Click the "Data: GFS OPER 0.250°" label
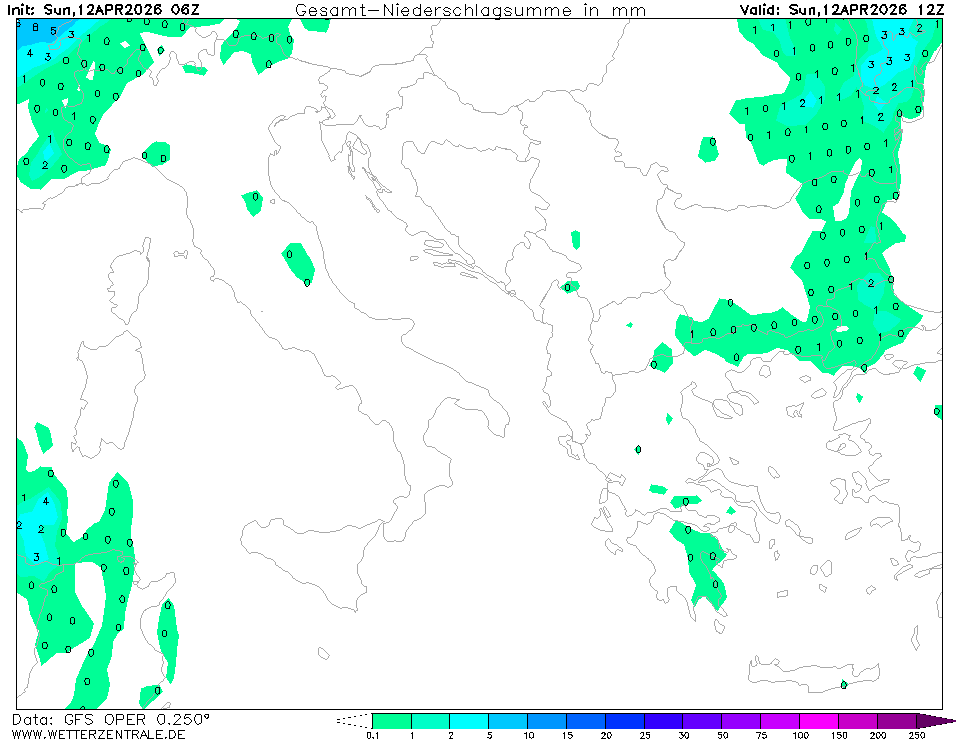The image size is (959, 741). tap(111, 719)
